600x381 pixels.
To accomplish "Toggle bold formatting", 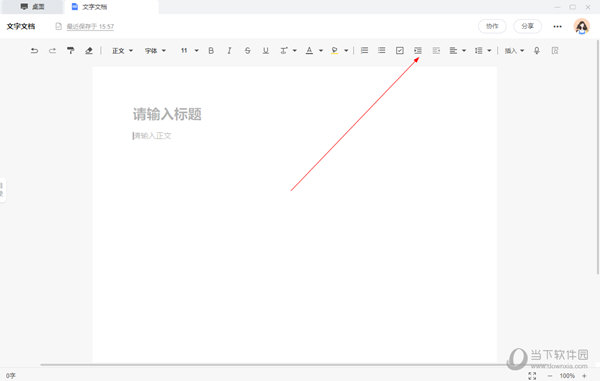I will point(211,50).
